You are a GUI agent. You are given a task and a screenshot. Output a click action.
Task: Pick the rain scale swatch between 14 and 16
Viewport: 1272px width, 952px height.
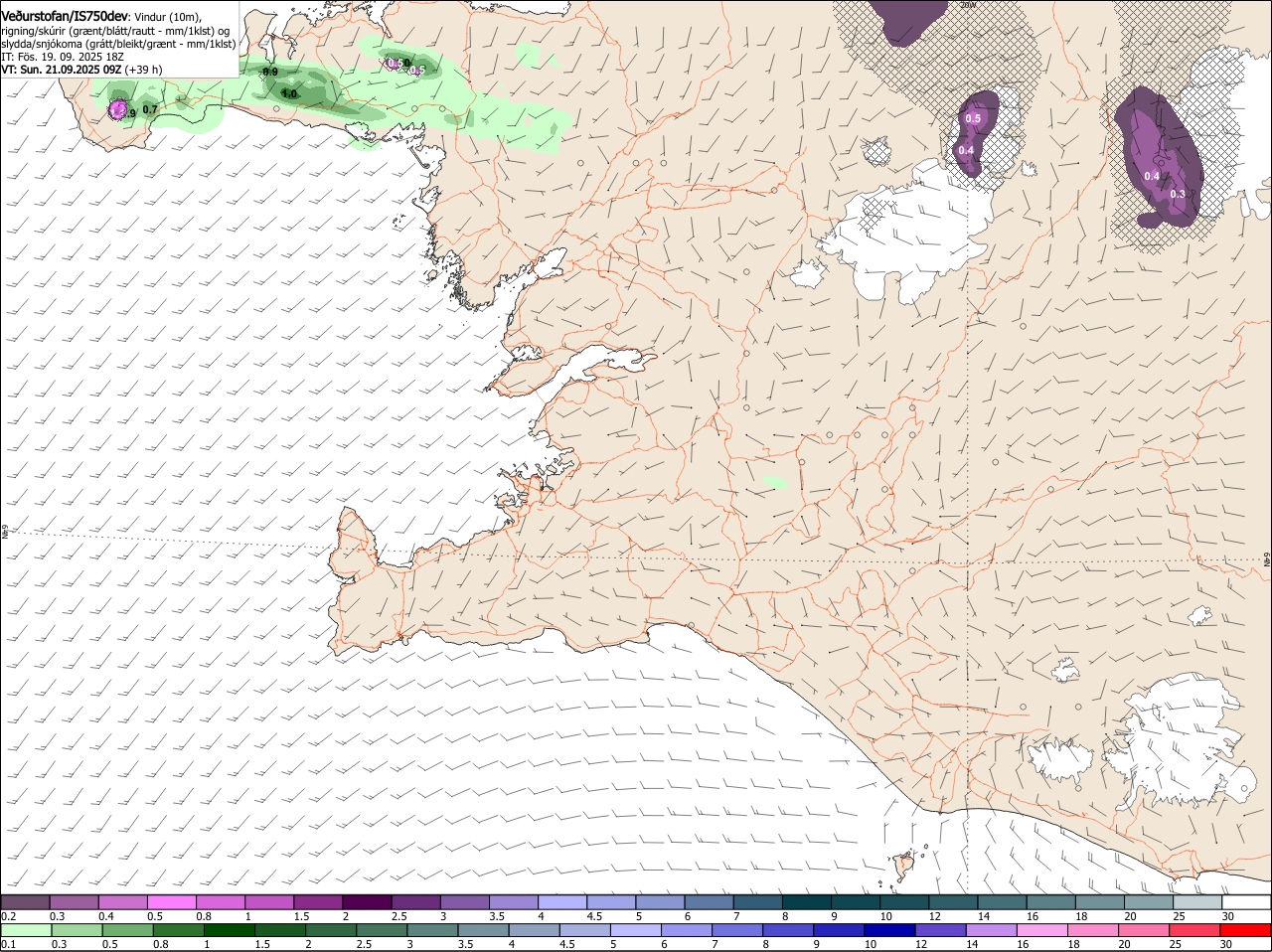point(993,930)
